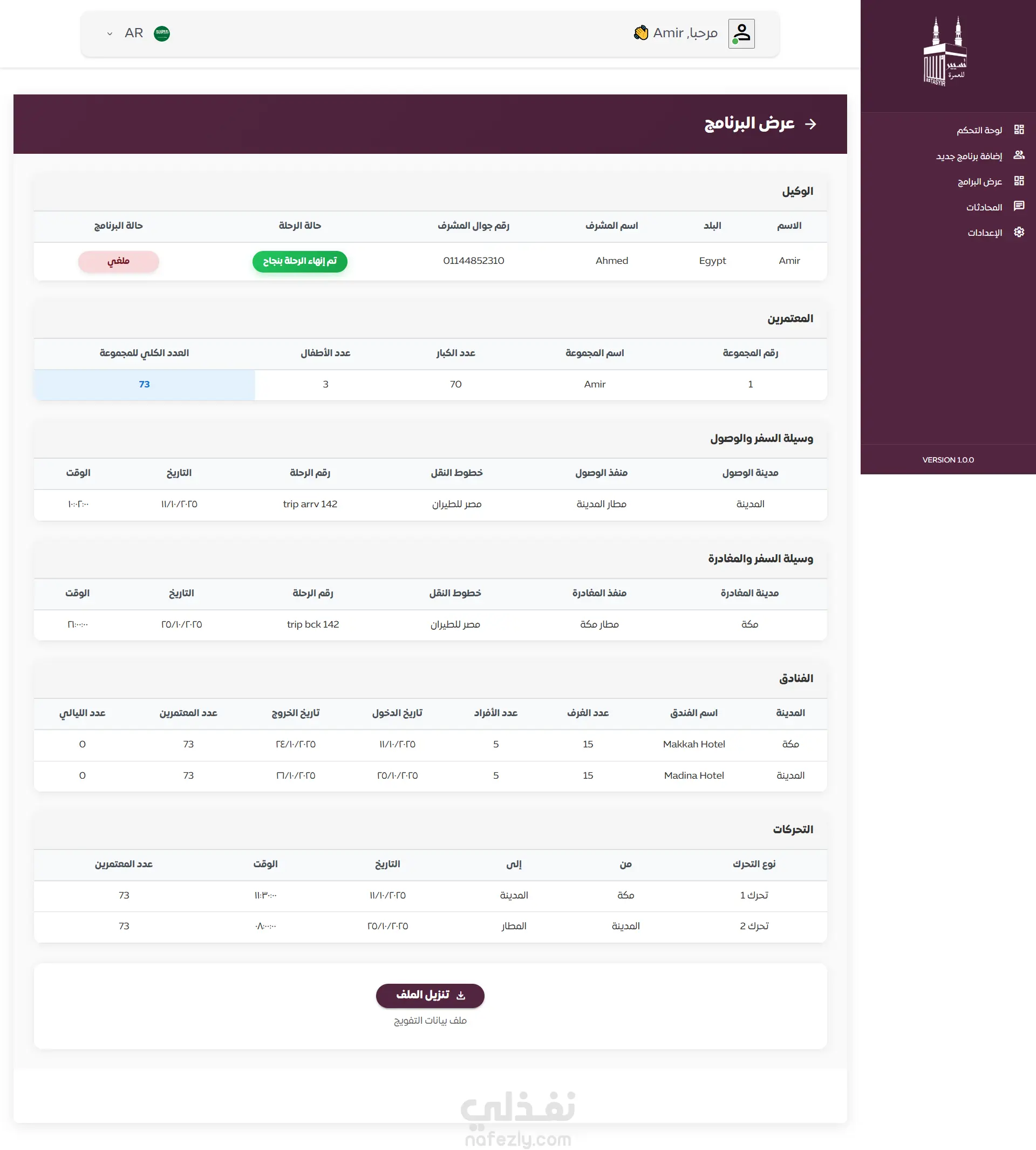Click the green trip completed status badge
The width and height of the screenshot is (1036, 1150).
[x=299, y=261]
